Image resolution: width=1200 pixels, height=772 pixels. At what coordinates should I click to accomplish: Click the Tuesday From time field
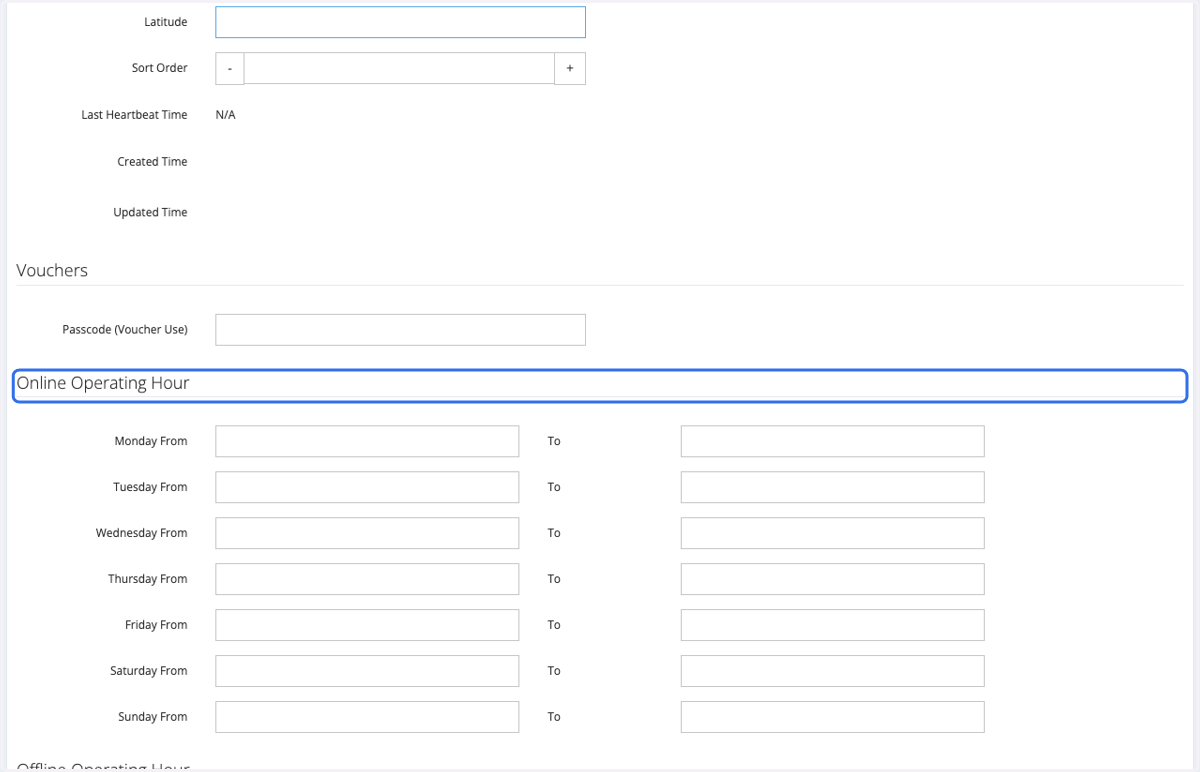(x=367, y=487)
